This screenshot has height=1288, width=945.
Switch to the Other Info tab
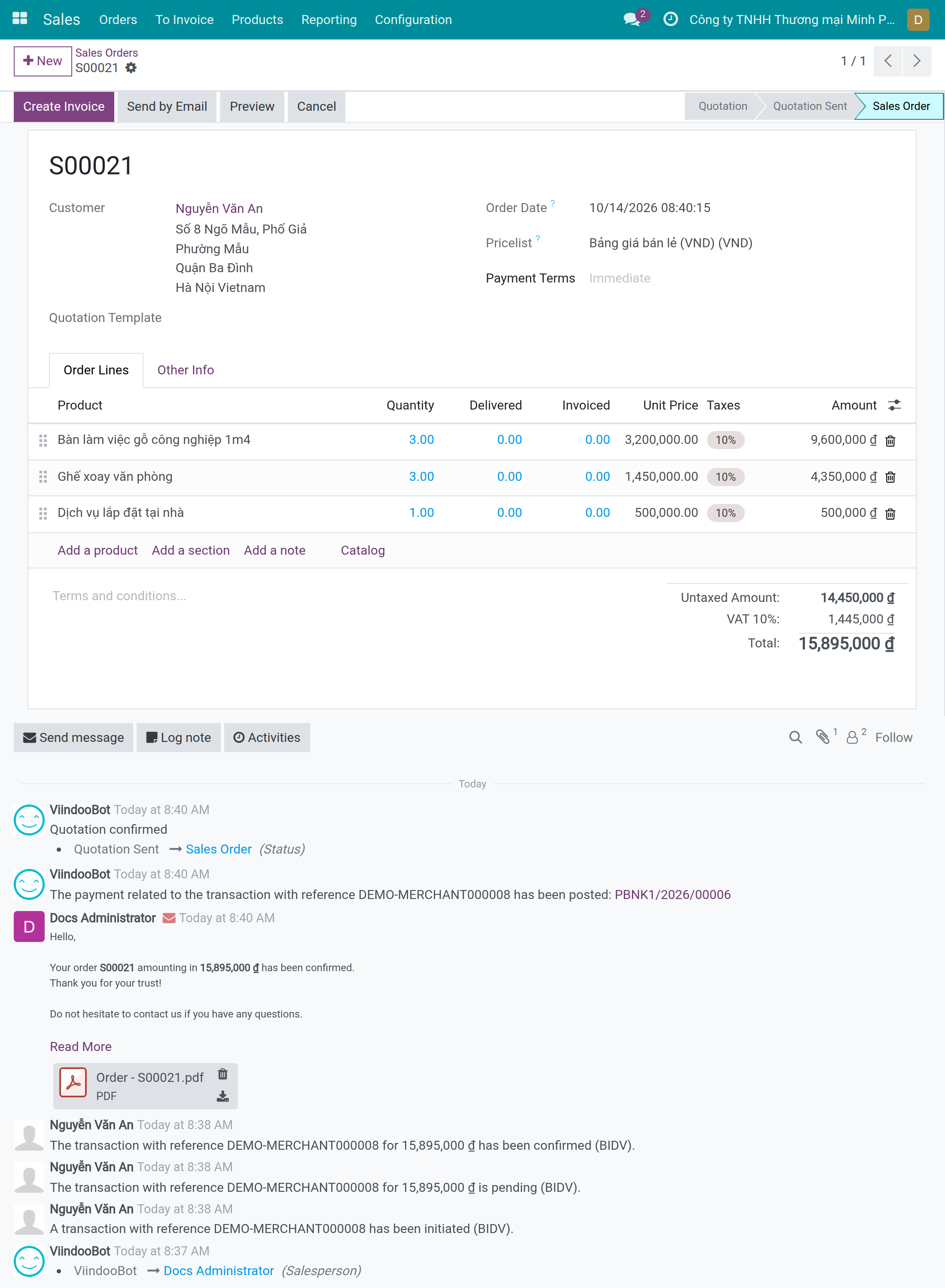[185, 371]
